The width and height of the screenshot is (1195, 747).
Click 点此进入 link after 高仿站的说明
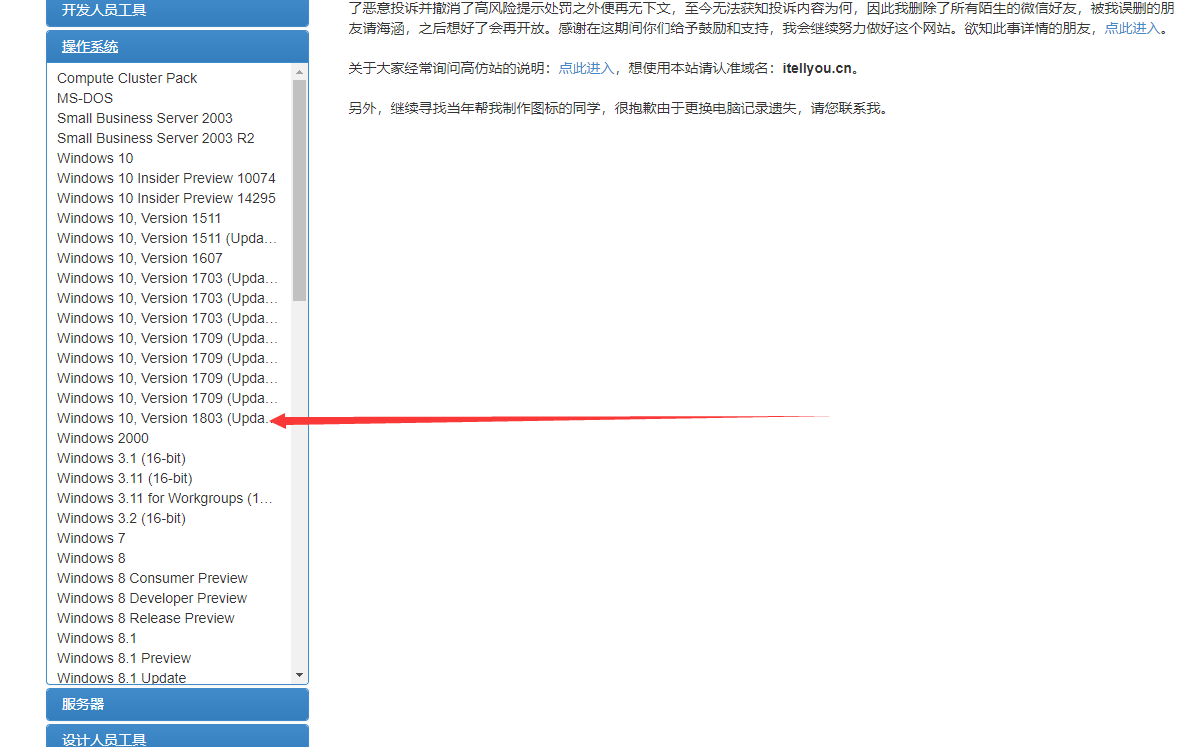click(585, 68)
